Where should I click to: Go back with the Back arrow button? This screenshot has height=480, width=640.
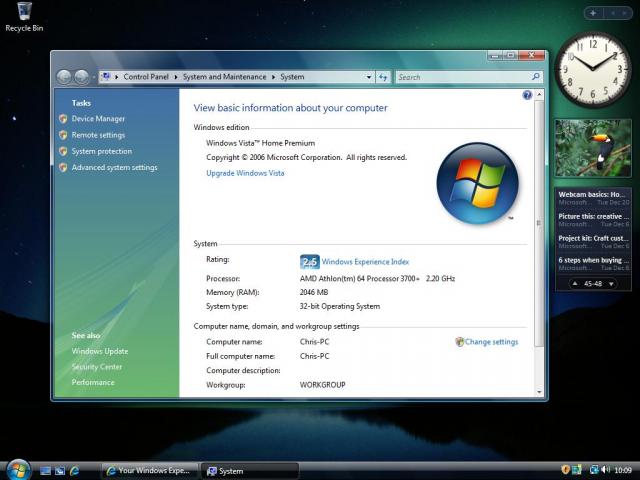(x=64, y=77)
